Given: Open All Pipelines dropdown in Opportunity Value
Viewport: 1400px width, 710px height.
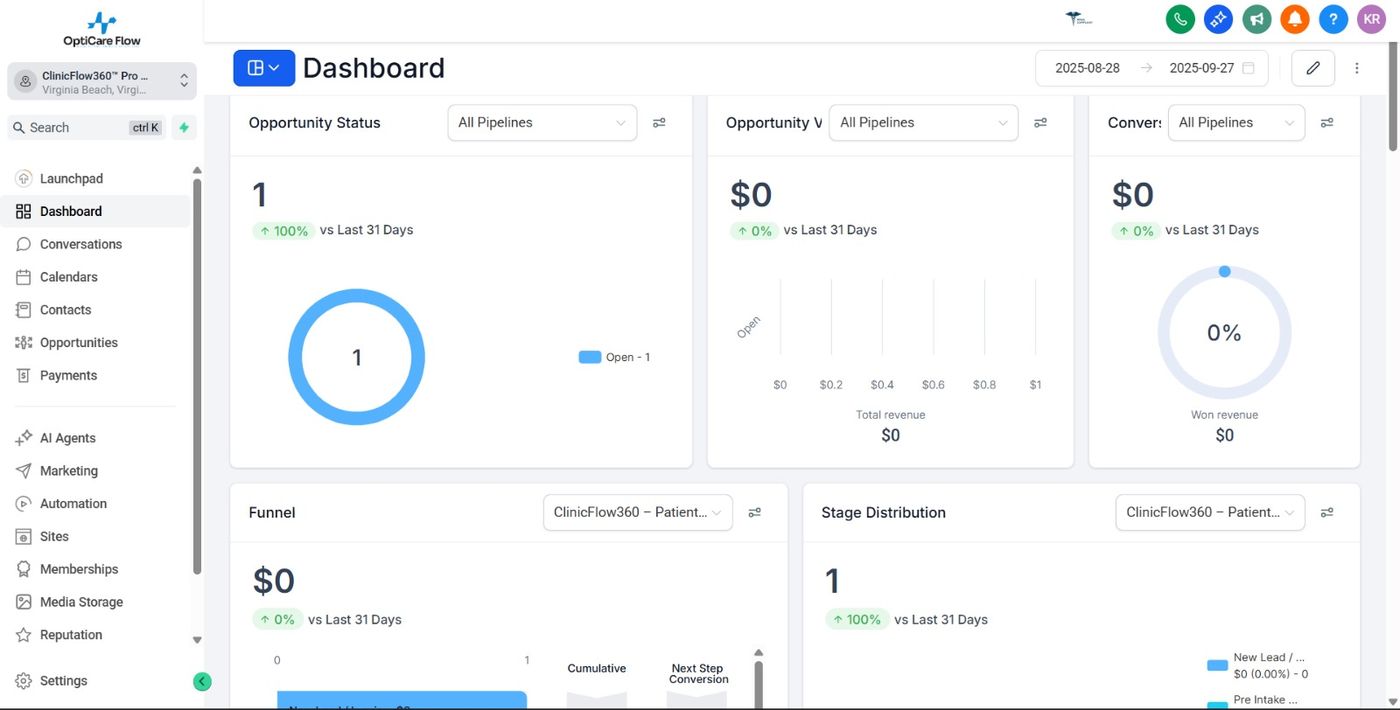Looking at the screenshot, I should [923, 122].
